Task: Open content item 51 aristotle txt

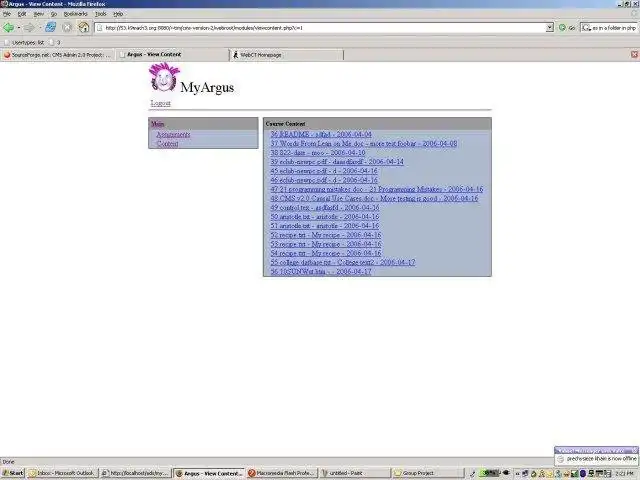Action: pos(324,226)
